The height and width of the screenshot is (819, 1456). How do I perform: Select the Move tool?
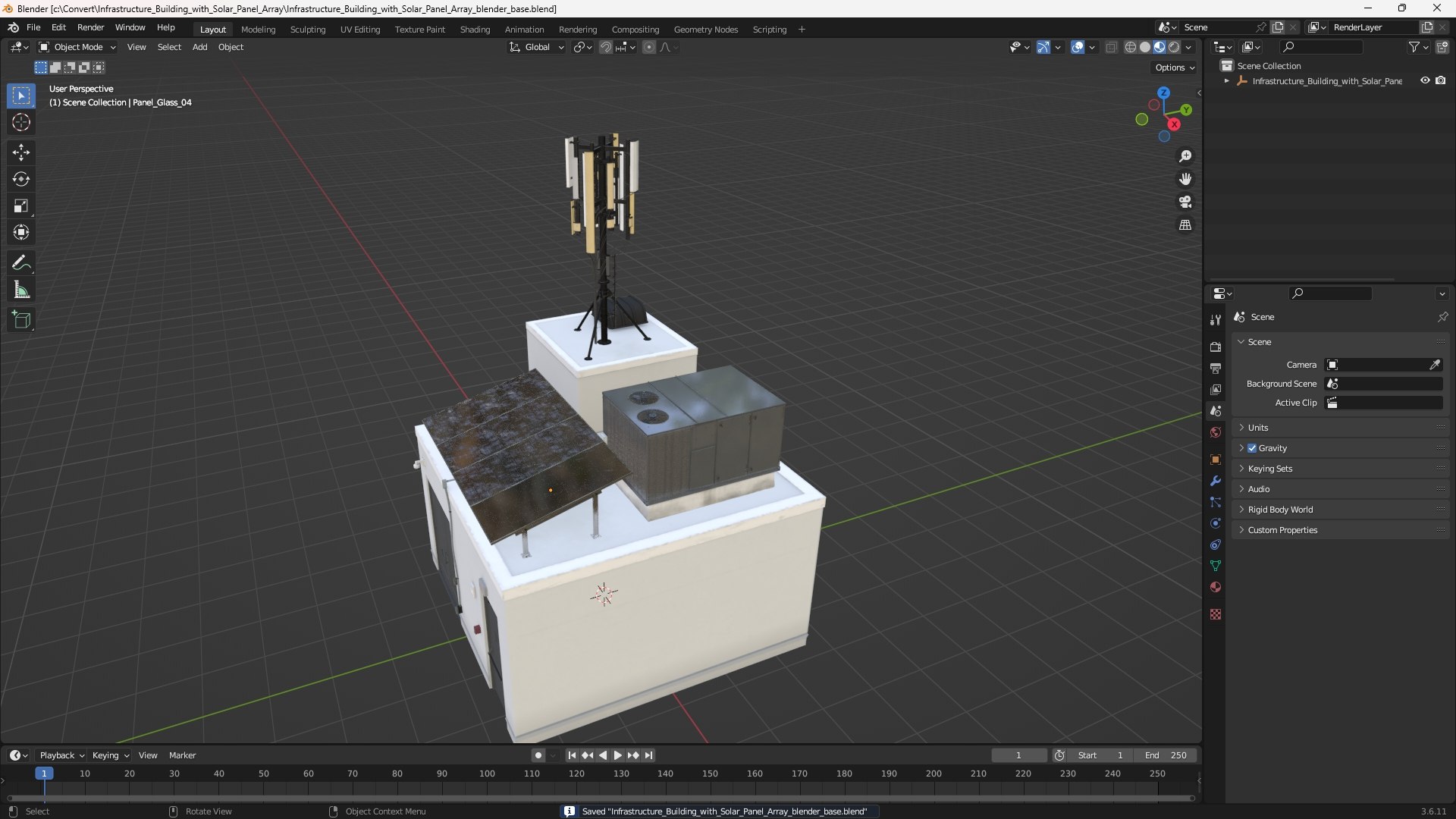[21, 152]
